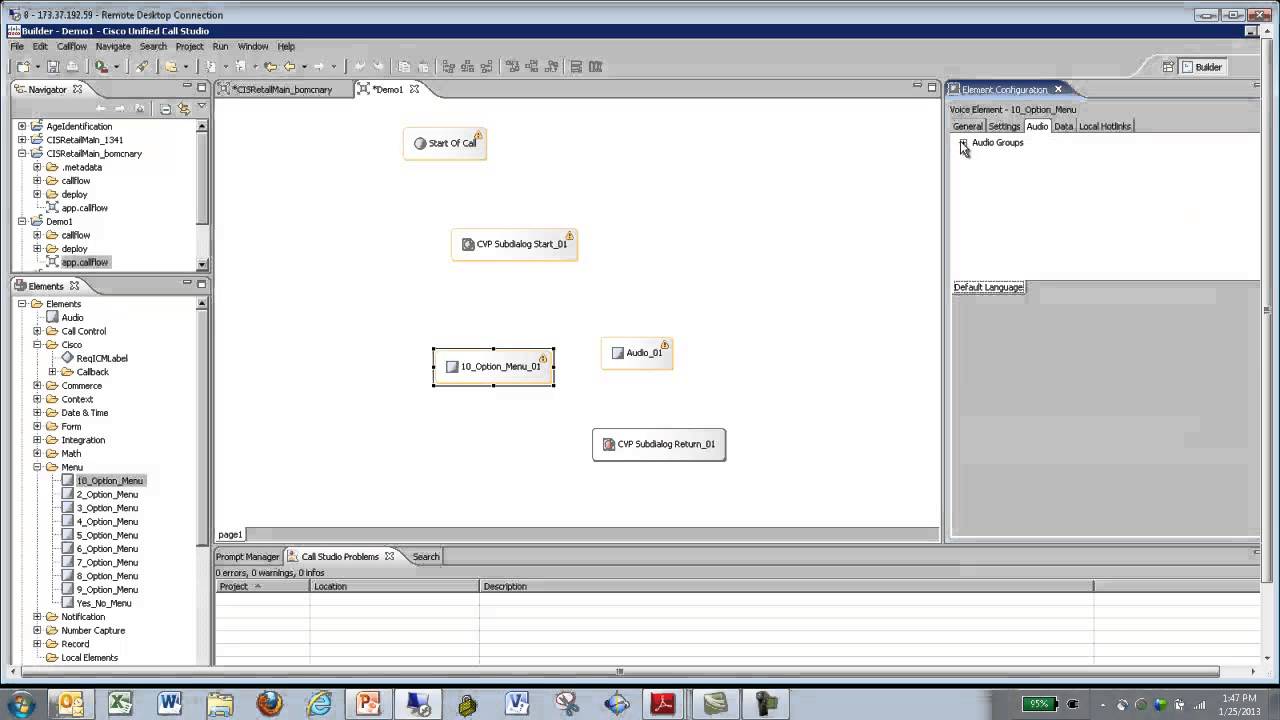Switch to the Local Hotlinks tab
1280x720 pixels.
(1105, 126)
